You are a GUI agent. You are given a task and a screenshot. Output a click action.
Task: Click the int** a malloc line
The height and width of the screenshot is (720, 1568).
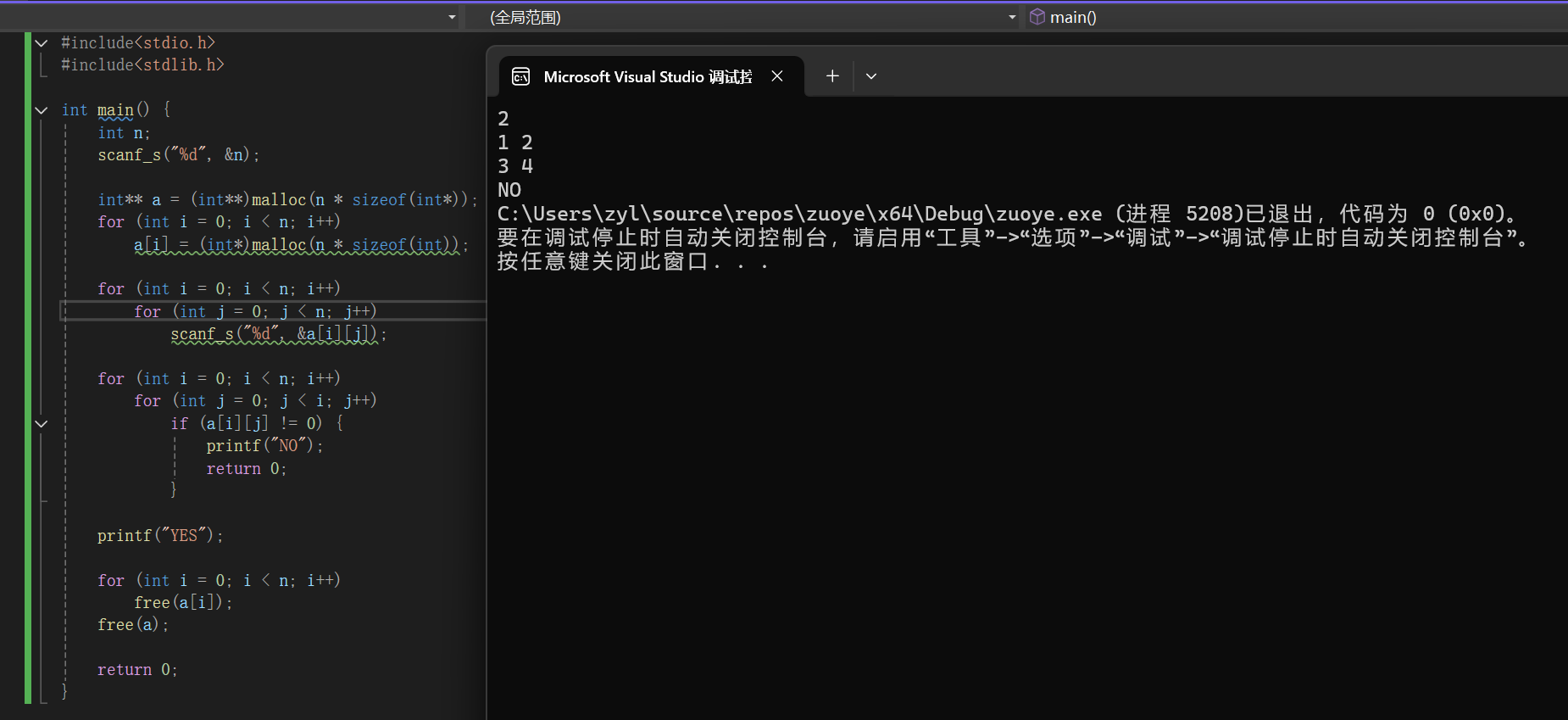point(287,199)
